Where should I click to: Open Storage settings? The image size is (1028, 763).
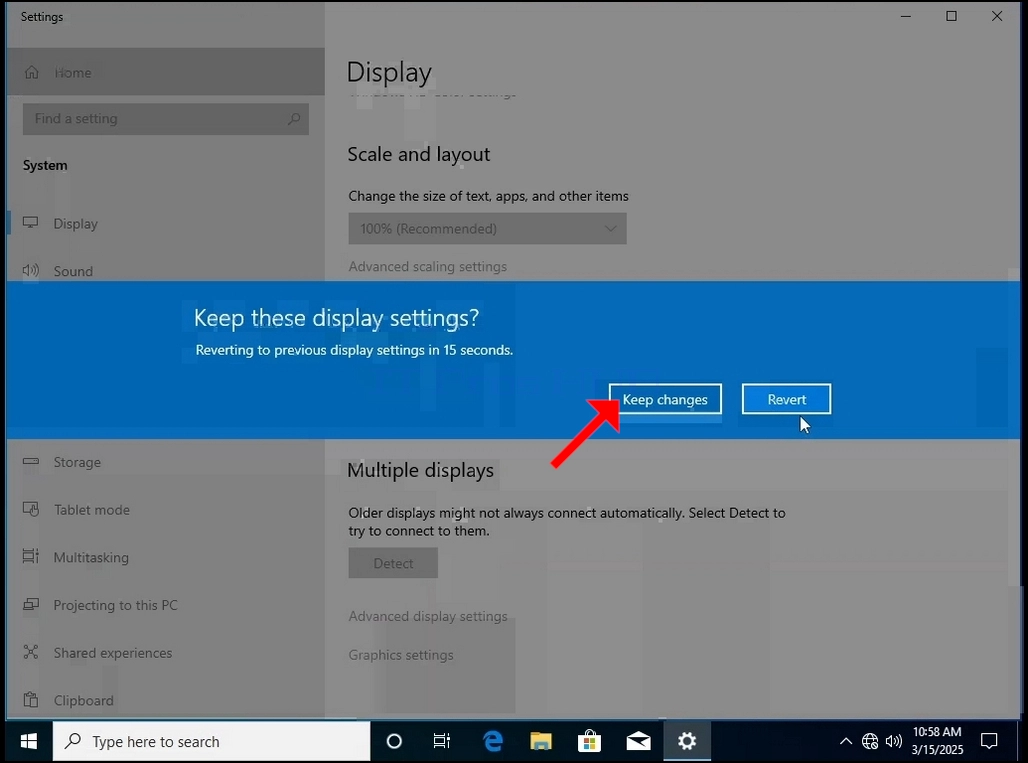(165, 462)
